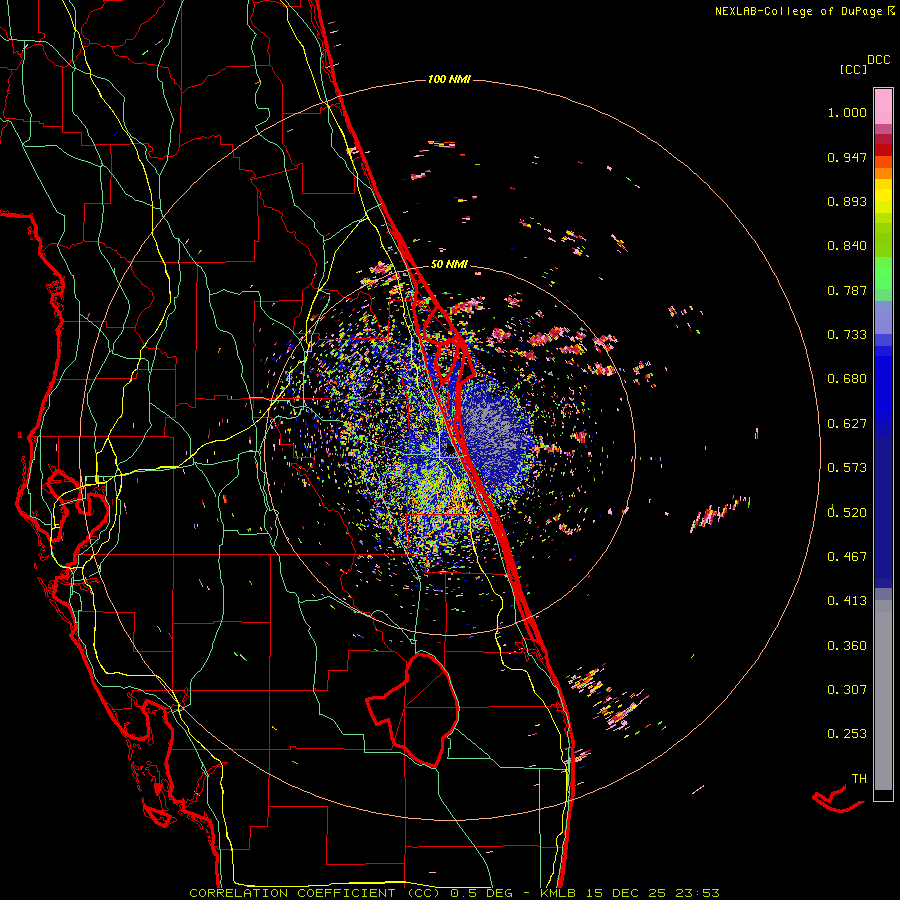Click the [CC] units label
The height and width of the screenshot is (900, 900).
853,69
